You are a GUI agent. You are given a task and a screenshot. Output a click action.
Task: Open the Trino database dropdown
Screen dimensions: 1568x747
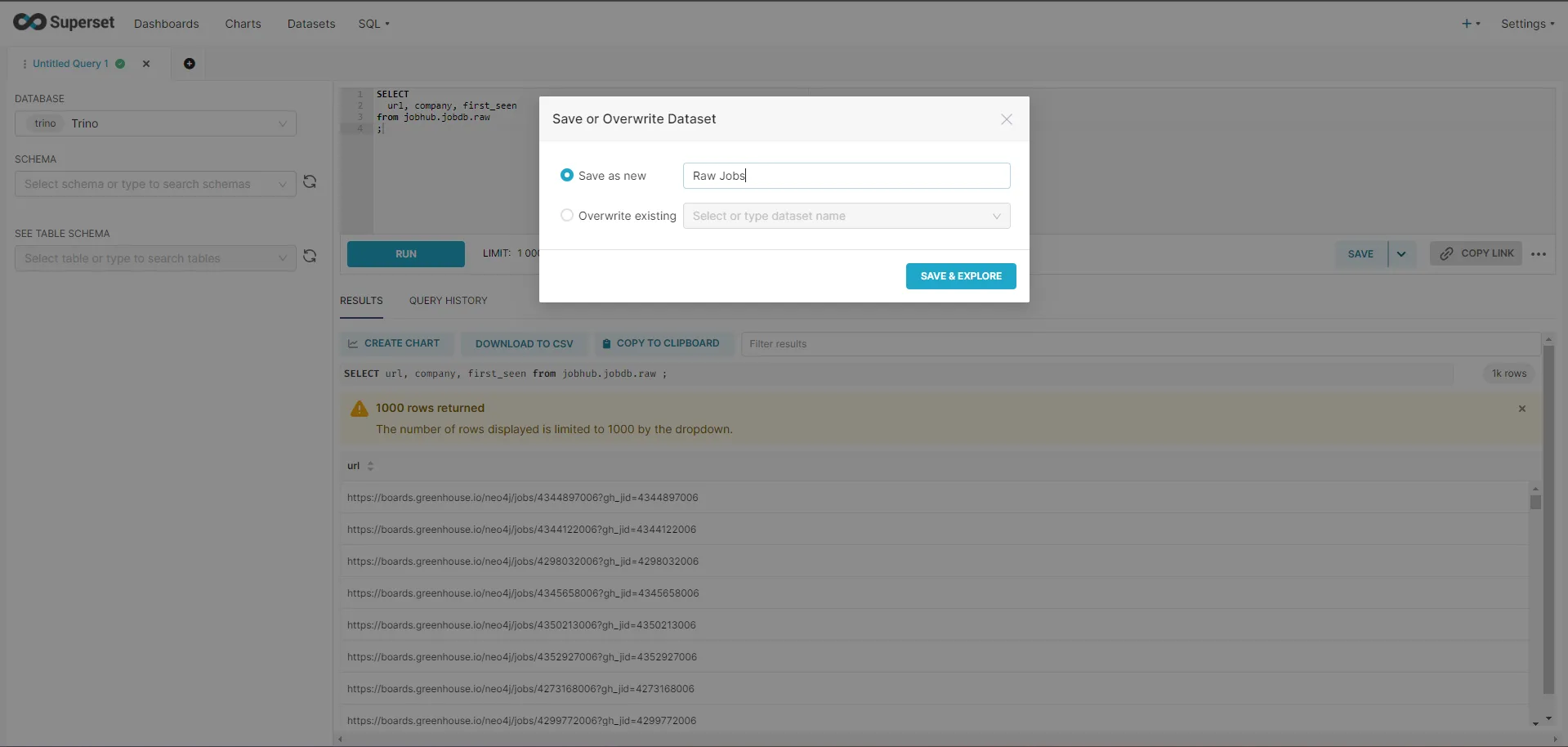[155, 123]
